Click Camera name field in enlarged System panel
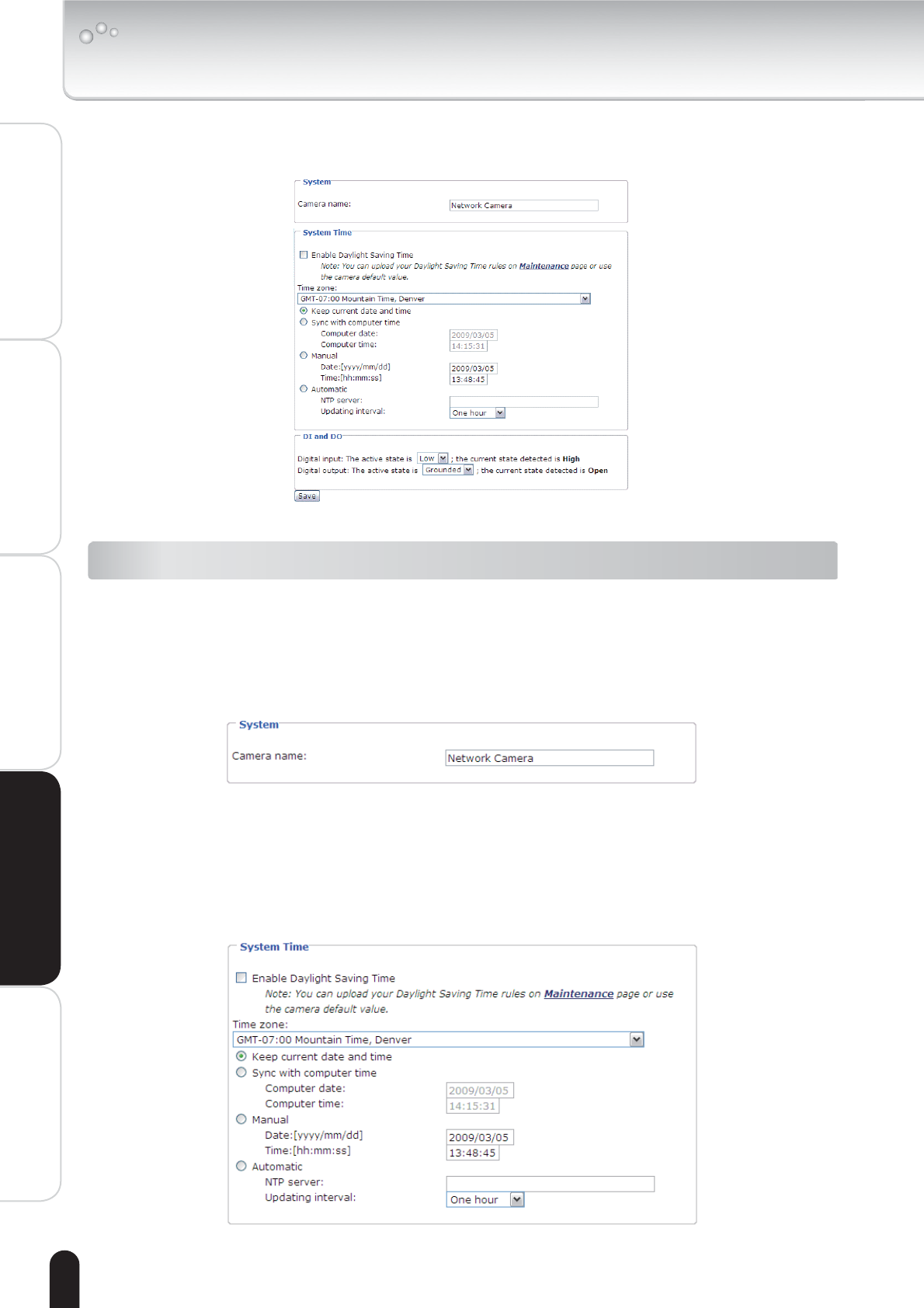The image size is (924, 1308). pyautogui.click(x=550, y=758)
